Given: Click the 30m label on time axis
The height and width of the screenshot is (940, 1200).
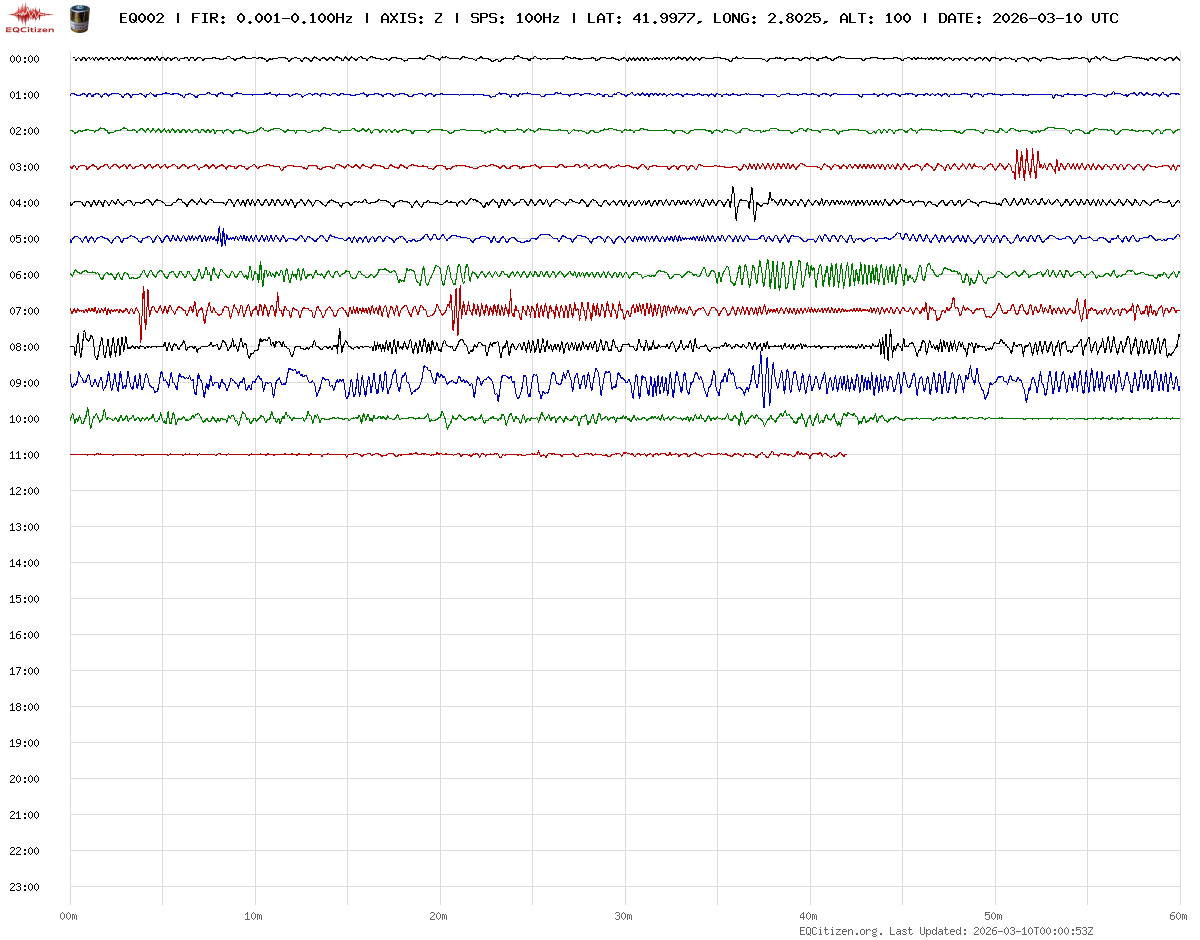Looking at the screenshot, I should [624, 916].
